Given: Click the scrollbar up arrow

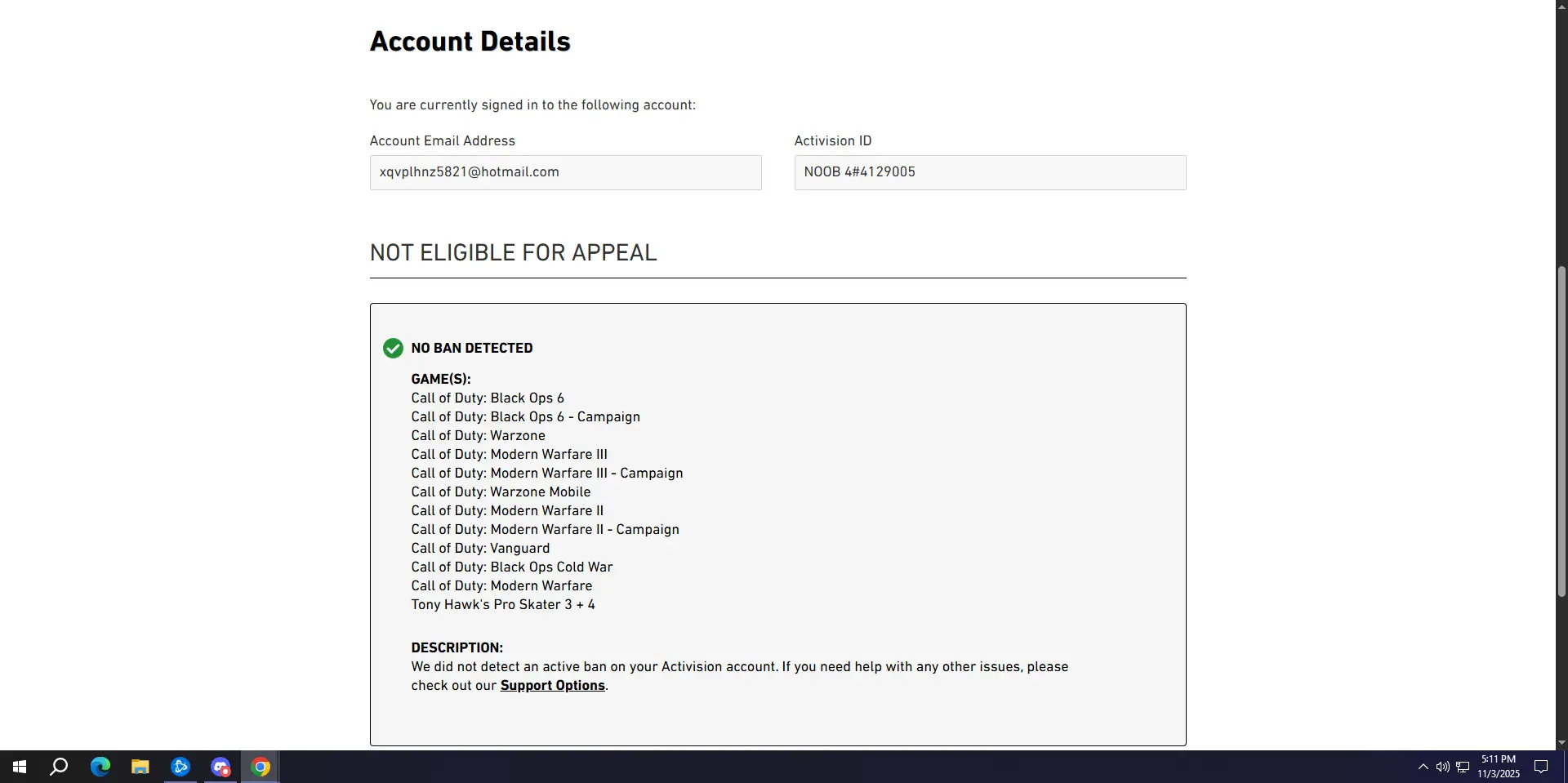Looking at the screenshot, I should [x=1561, y=6].
